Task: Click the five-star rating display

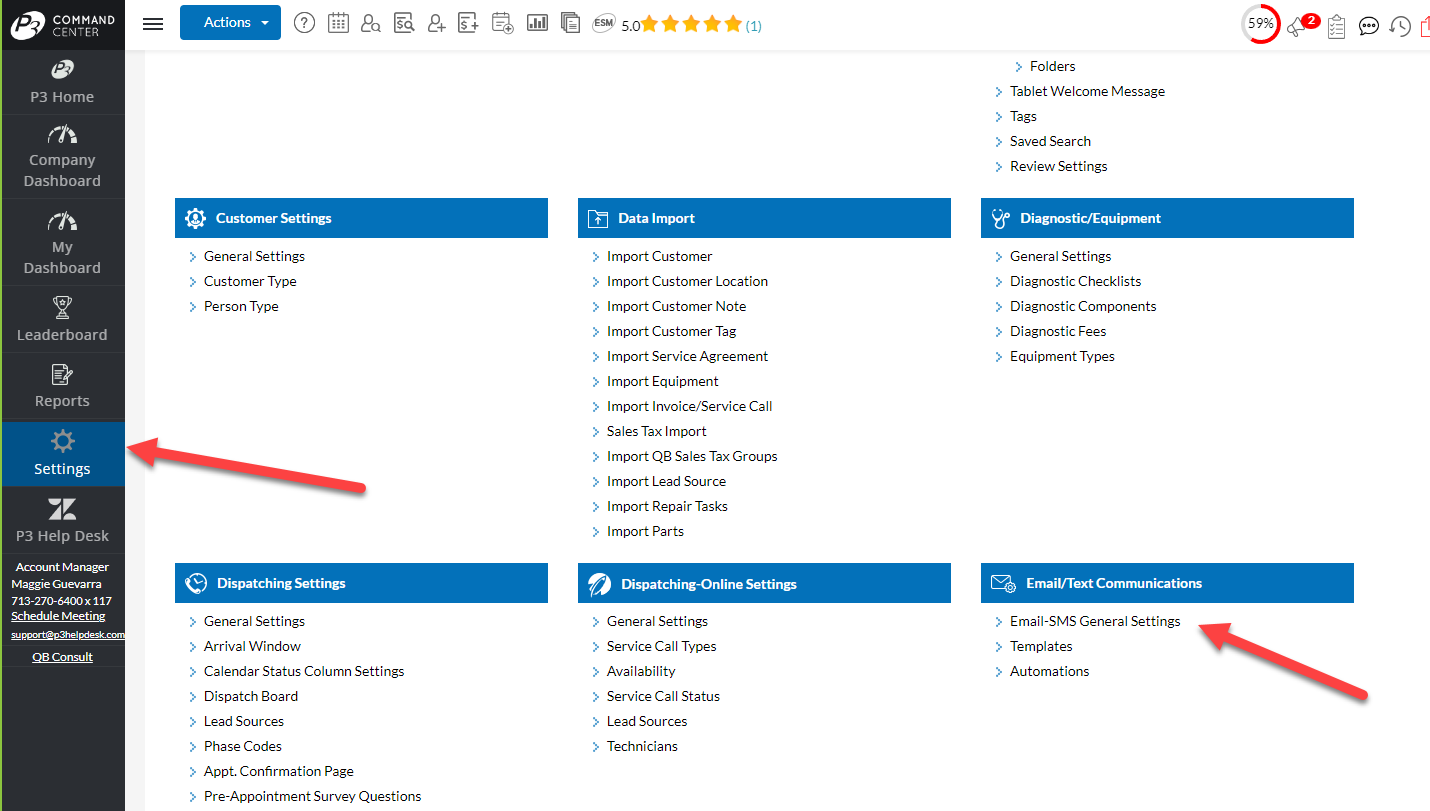Action: [691, 24]
